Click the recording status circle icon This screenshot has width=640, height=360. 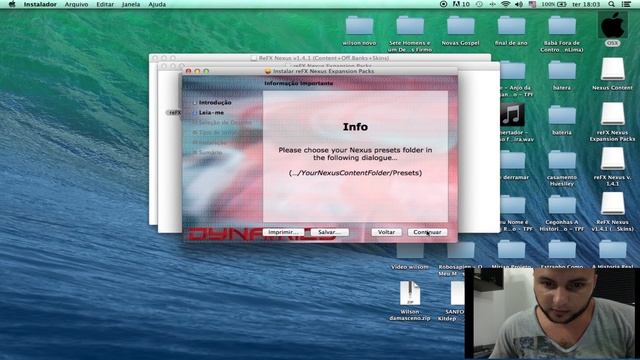point(443,4)
